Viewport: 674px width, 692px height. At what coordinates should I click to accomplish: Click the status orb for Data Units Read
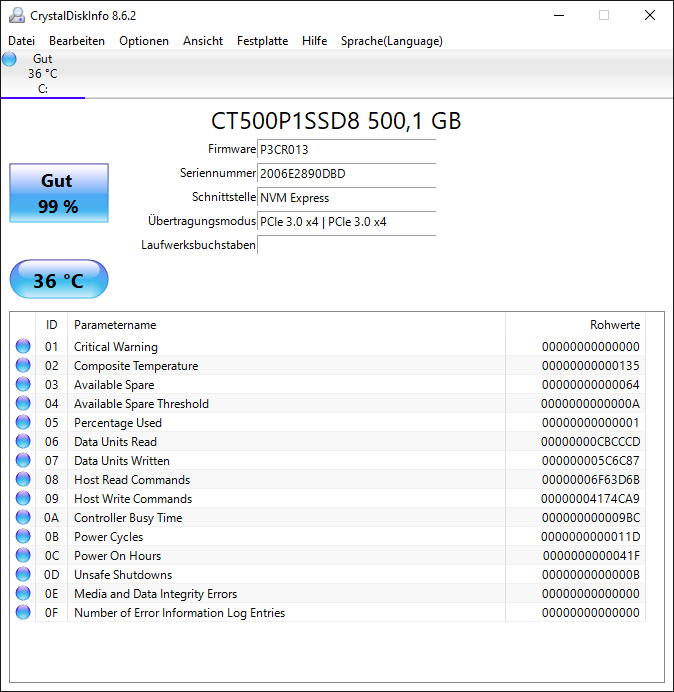23,441
